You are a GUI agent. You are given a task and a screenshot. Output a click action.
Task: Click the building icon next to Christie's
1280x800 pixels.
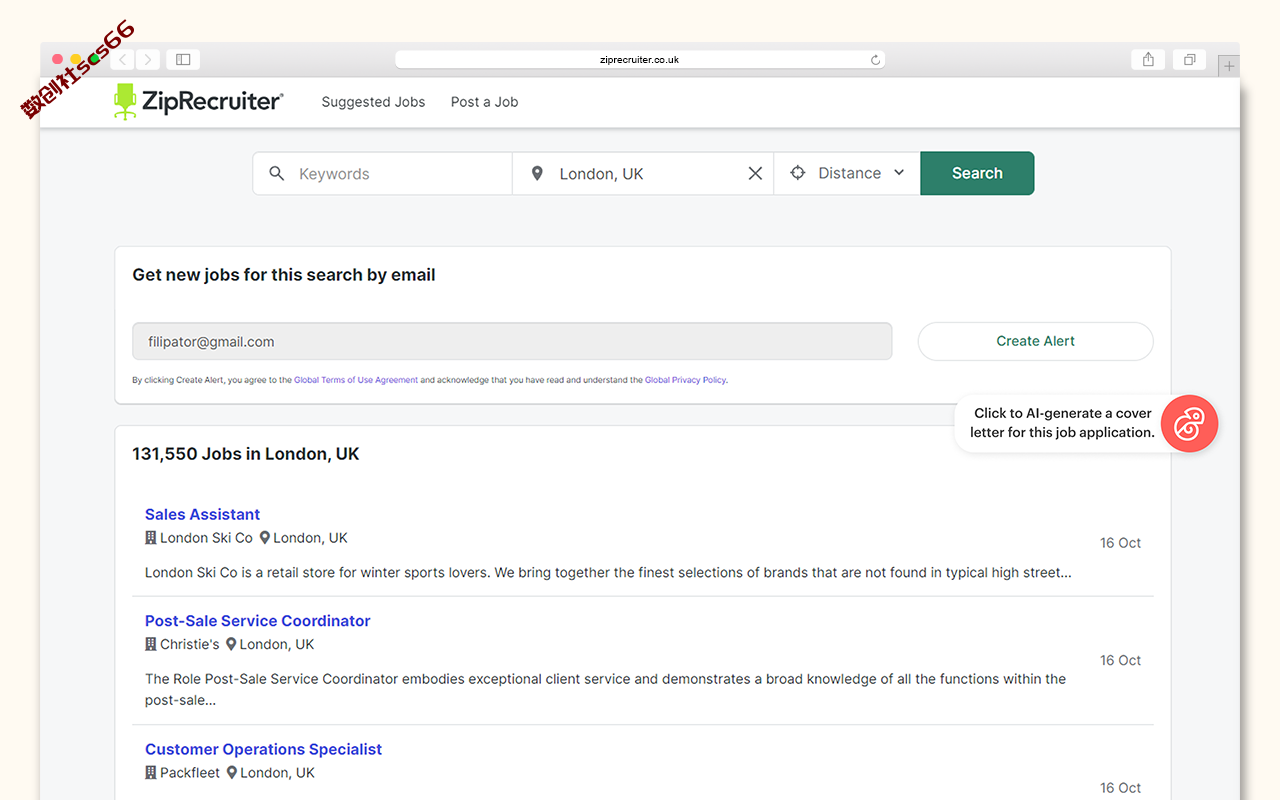click(x=151, y=644)
